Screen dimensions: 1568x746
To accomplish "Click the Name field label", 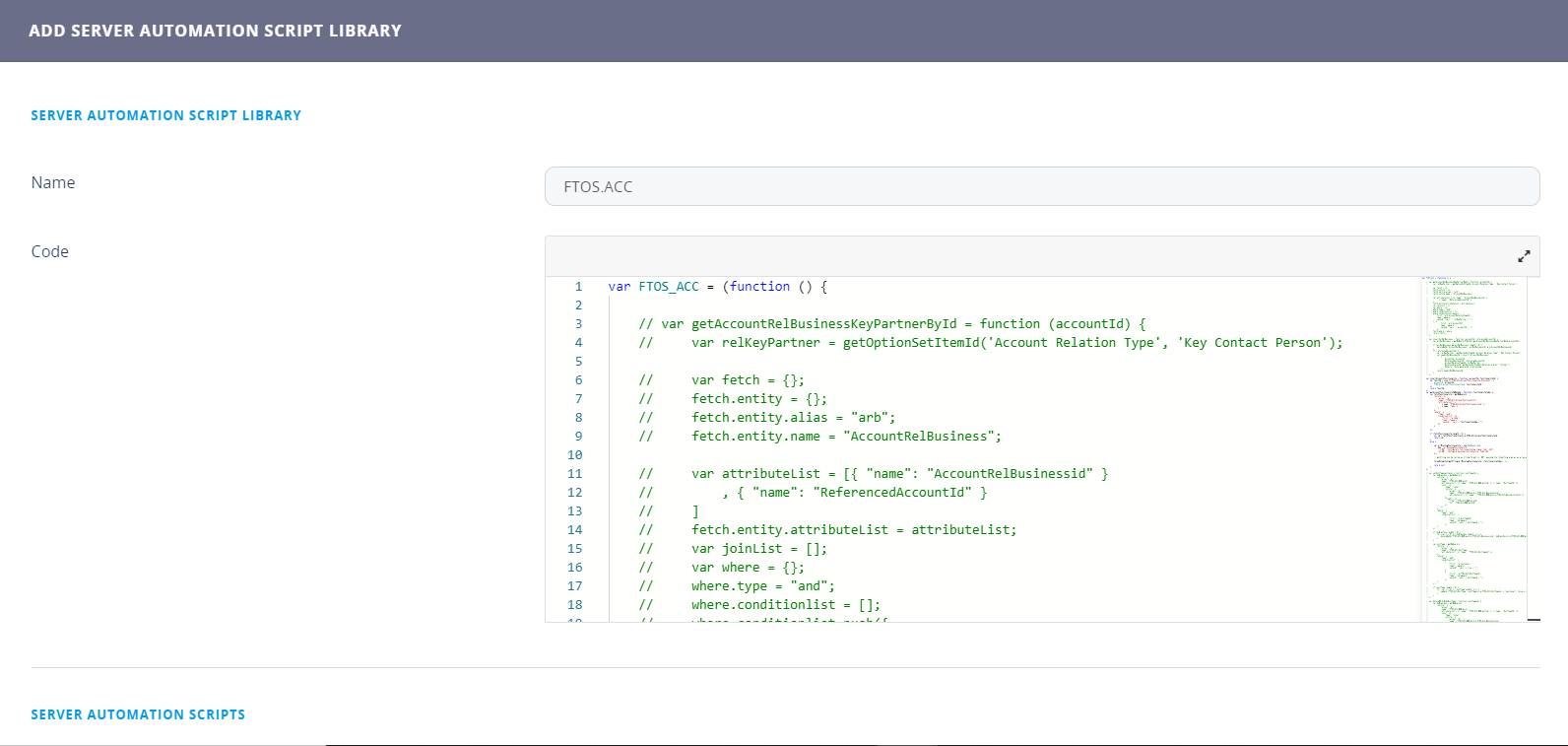I will pyautogui.click(x=53, y=182).
